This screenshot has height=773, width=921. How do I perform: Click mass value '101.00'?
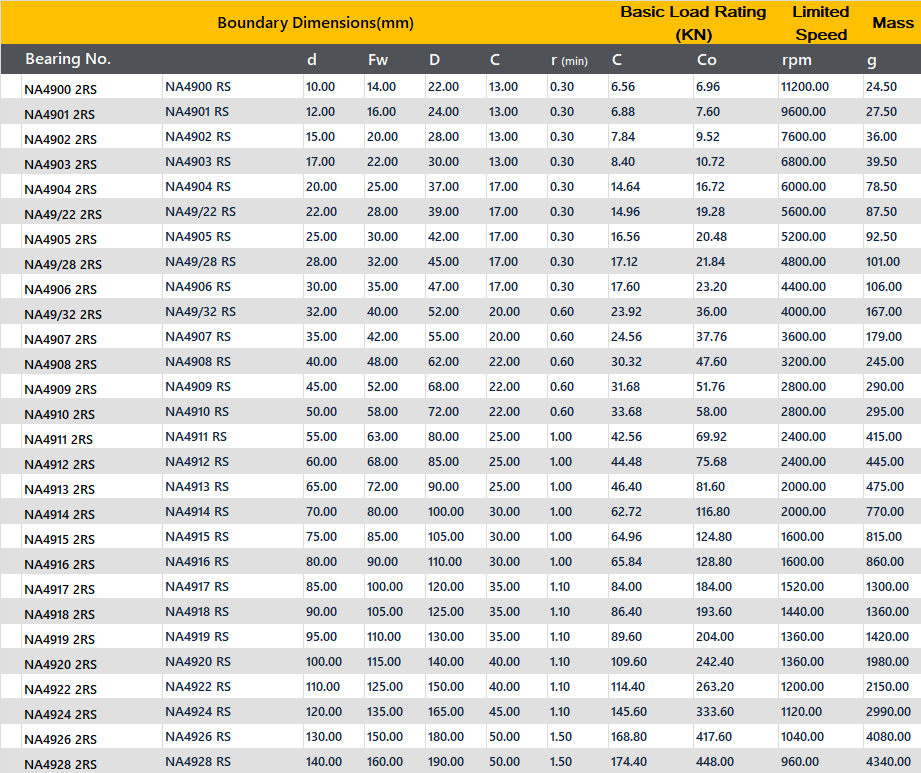click(x=883, y=261)
